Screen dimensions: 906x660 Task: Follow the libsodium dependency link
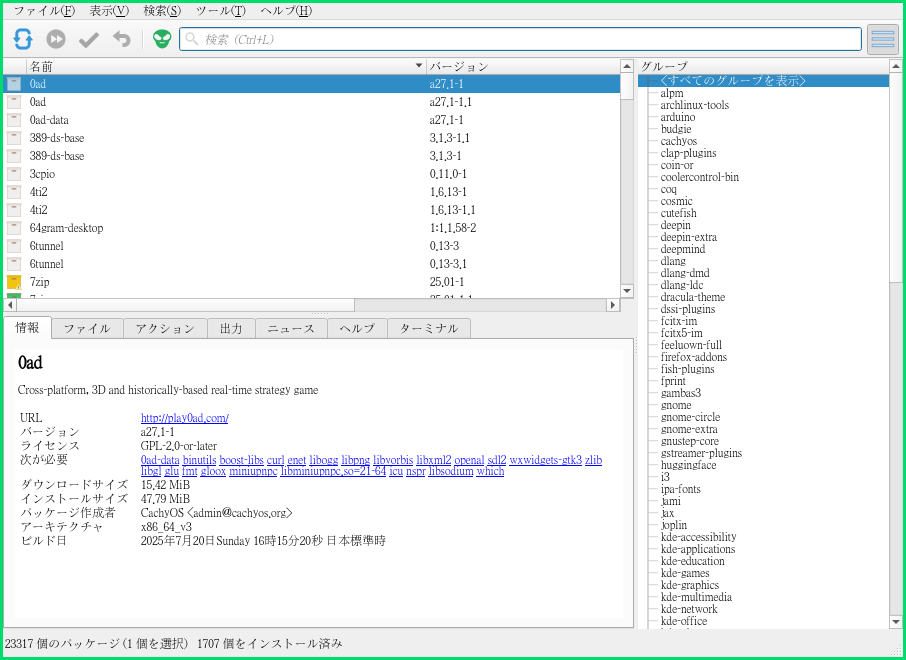(x=451, y=471)
